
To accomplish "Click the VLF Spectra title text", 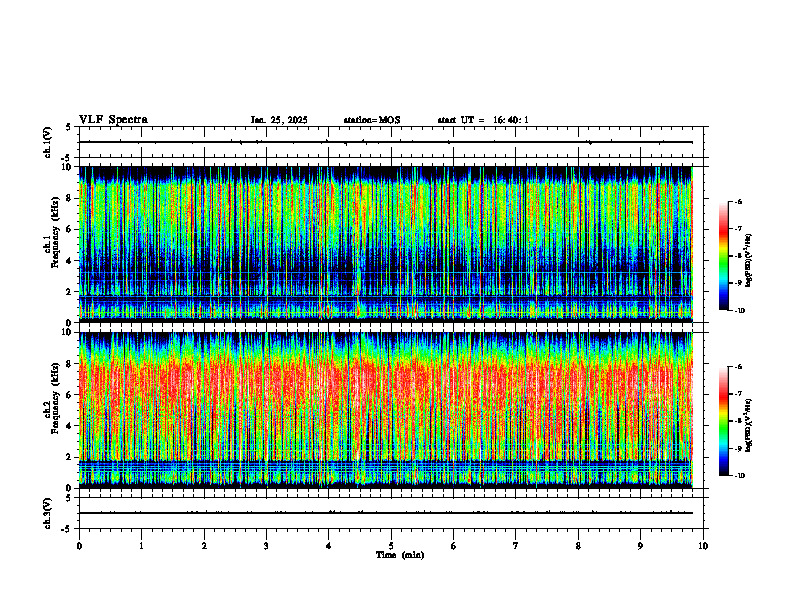I will click(x=113, y=120).
